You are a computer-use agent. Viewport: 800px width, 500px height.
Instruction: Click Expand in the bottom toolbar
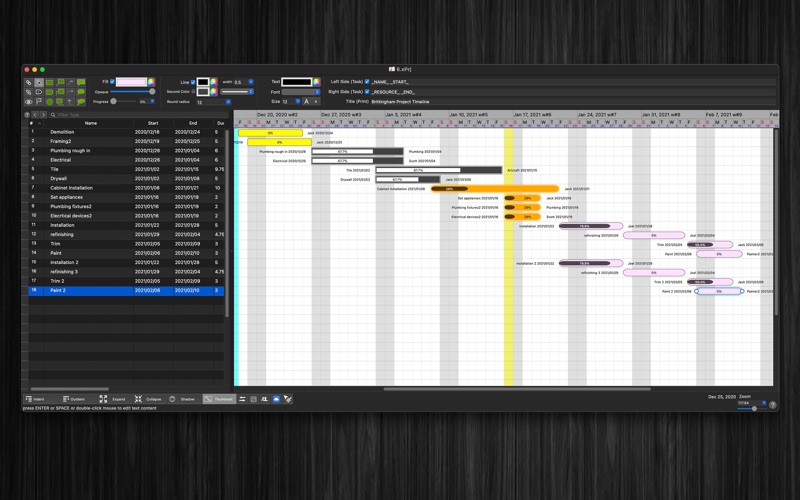(113, 399)
